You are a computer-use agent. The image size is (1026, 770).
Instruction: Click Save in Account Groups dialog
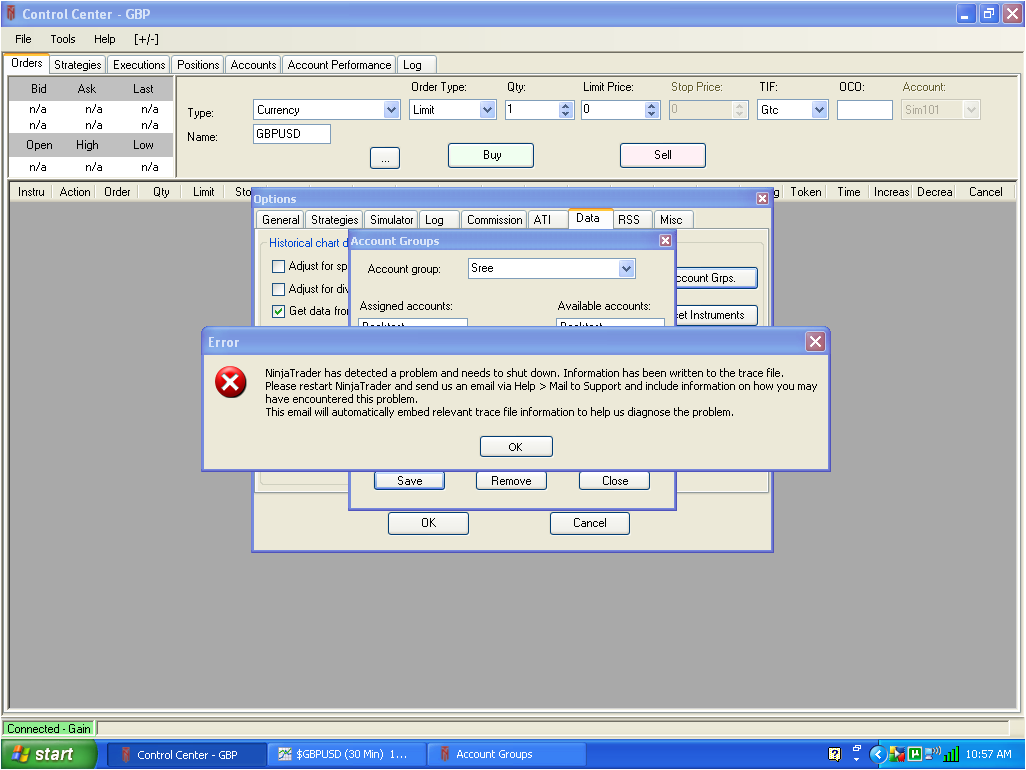pyautogui.click(x=410, y=481)
